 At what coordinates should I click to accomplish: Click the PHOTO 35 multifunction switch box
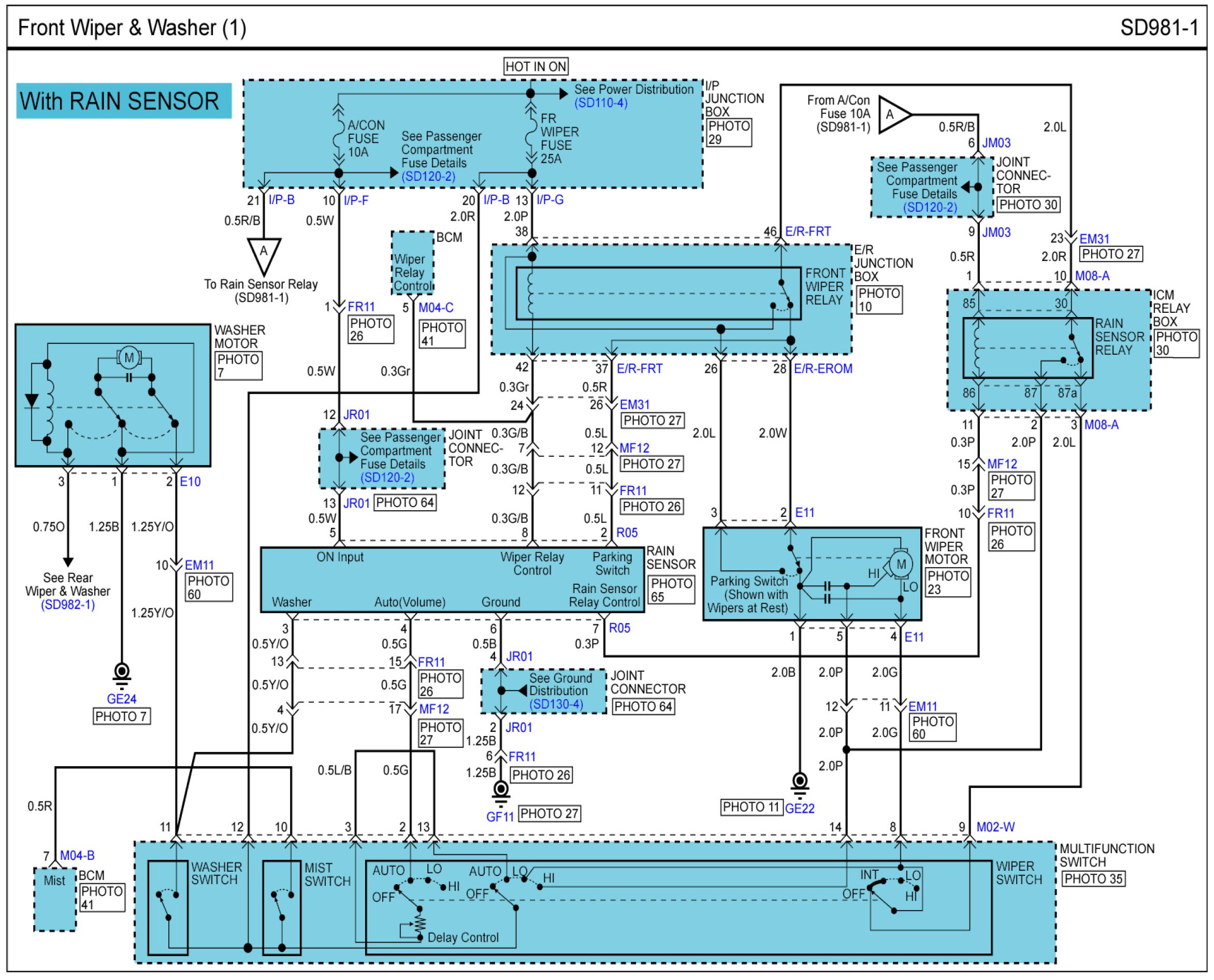coord(1093,879)
